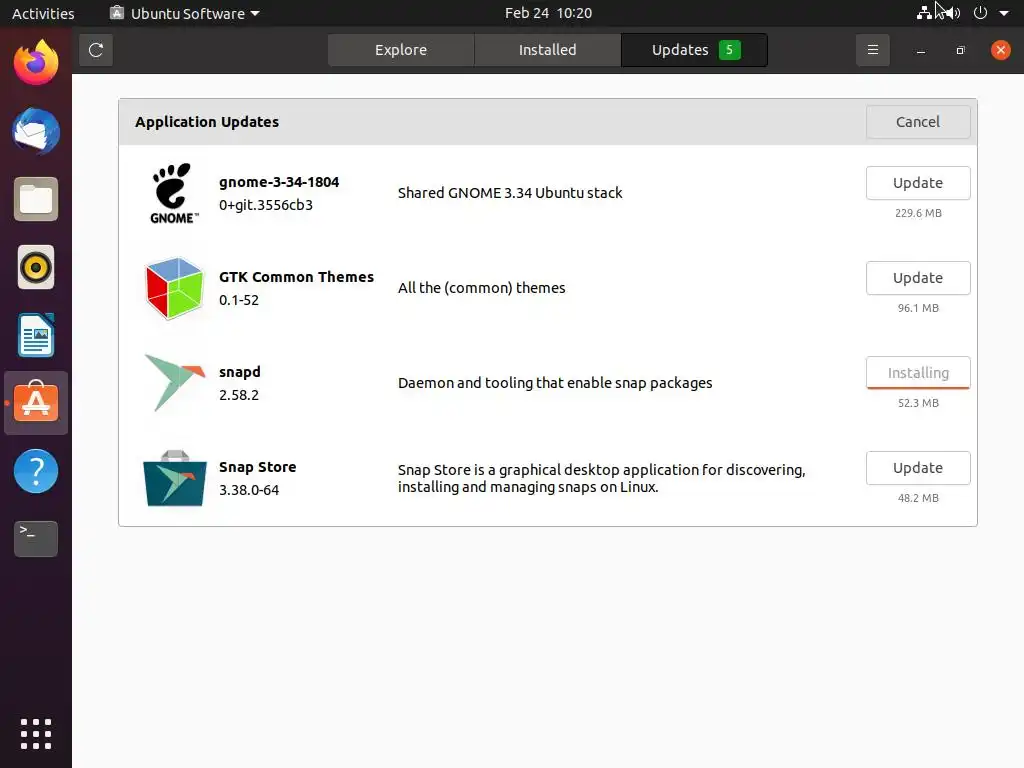Click version '0+git.3556cb3'
Screen dimensions: 1024x768
[x=266, y=205]
